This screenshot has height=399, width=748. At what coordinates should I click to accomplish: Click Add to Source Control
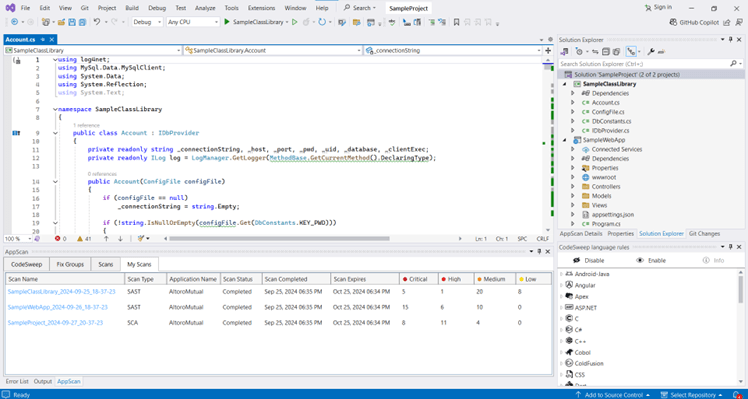(x=613, y=395)
